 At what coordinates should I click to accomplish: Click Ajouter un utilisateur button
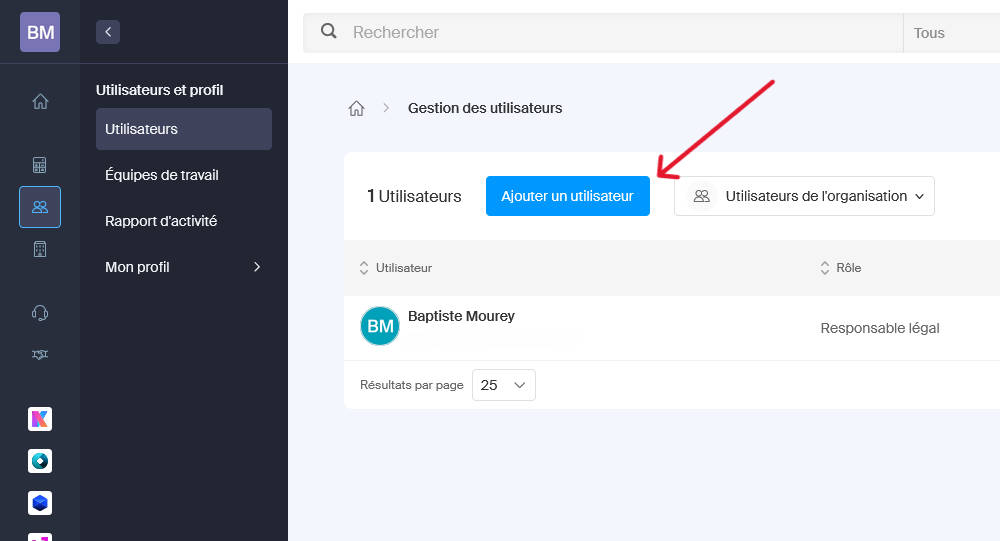[568, 196]
